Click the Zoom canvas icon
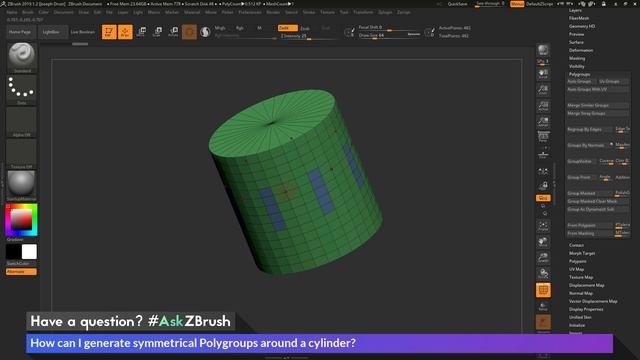 coord(543,90)
